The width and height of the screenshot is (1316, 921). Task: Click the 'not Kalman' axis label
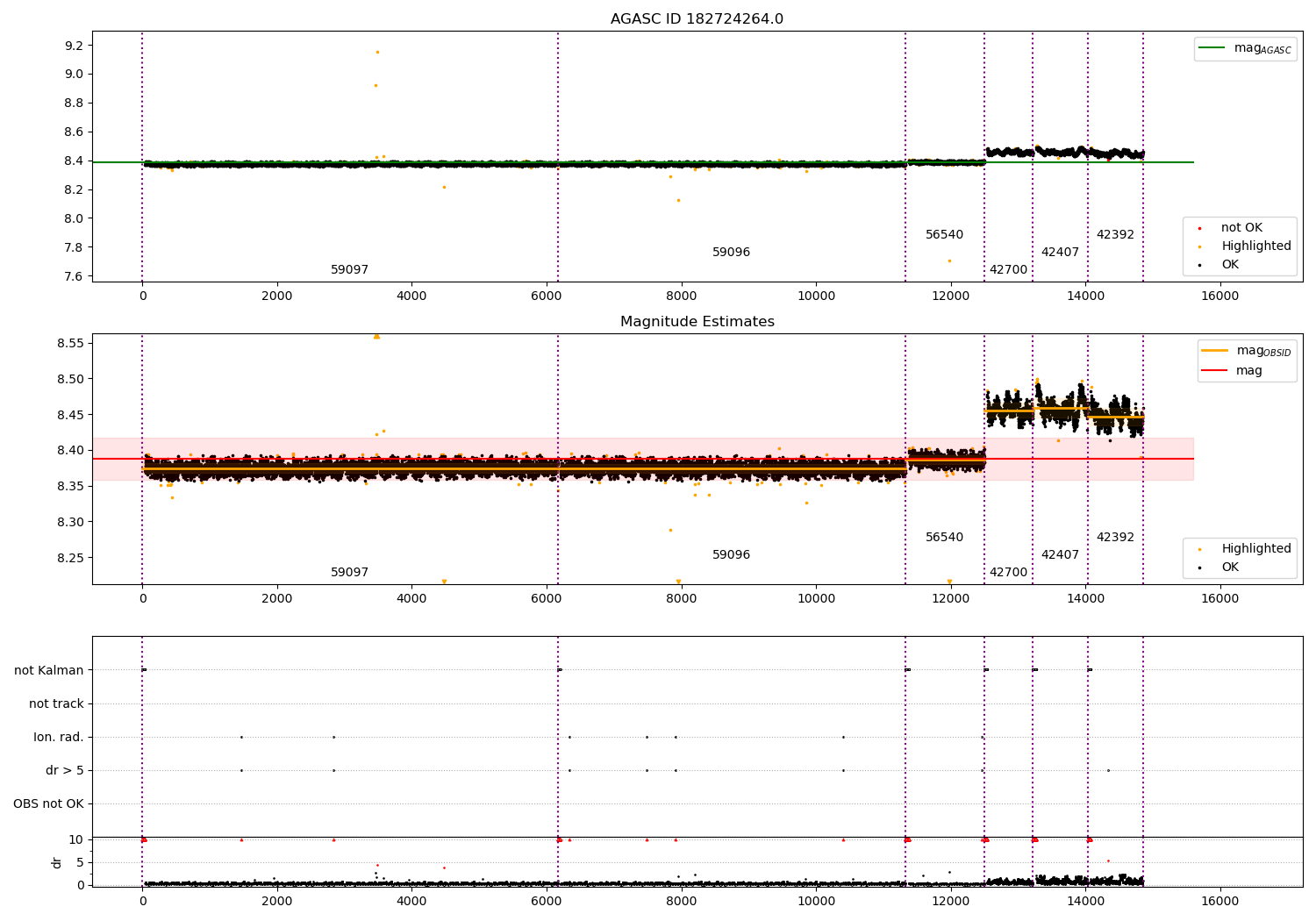[49, 671]
